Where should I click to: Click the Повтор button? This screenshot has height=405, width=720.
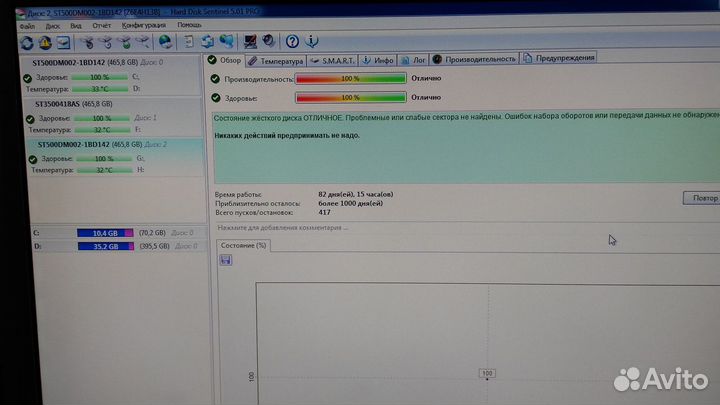[703, 198]
